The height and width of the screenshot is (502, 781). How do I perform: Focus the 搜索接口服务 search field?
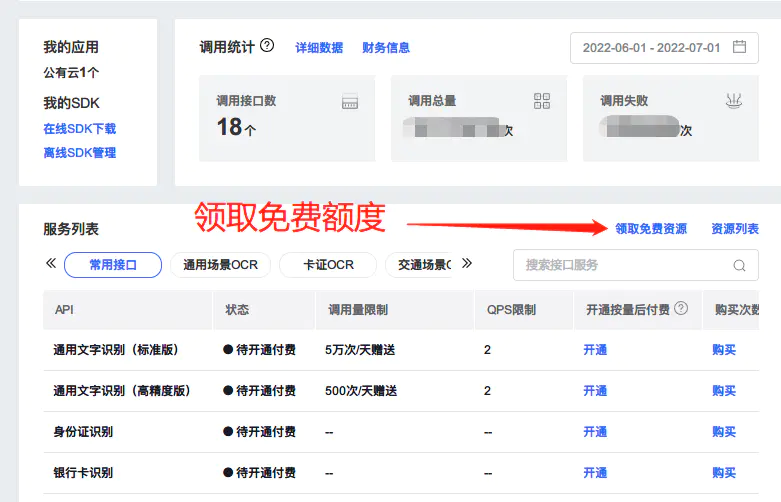tap(620, 265)
